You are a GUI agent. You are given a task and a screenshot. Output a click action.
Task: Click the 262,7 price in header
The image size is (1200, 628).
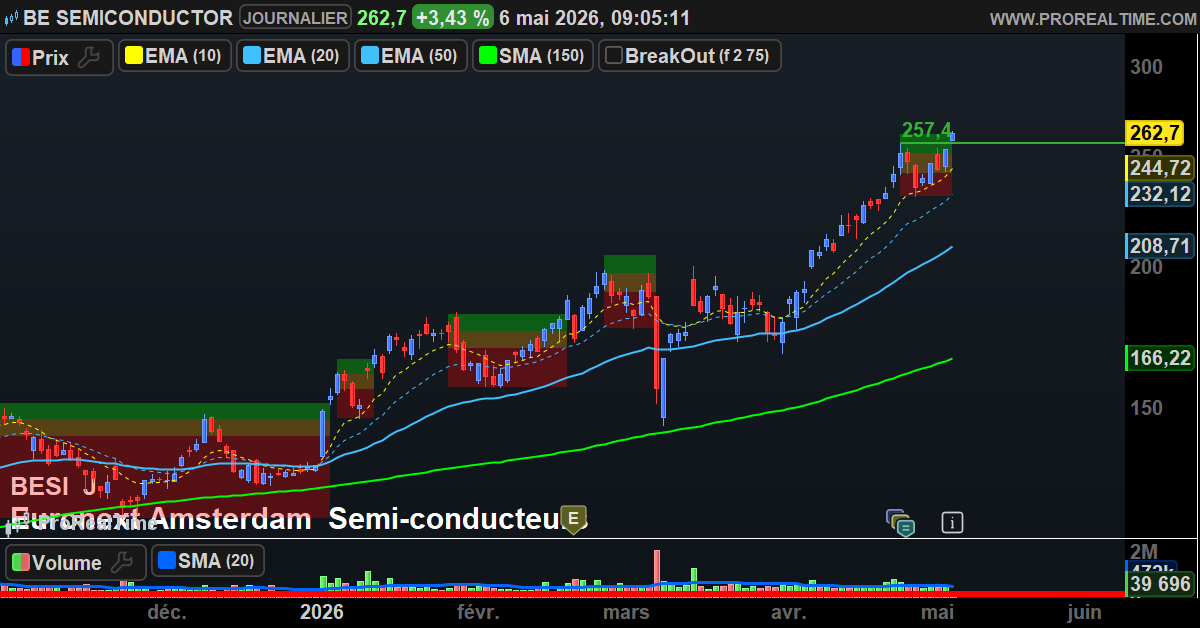click(381, 18)
